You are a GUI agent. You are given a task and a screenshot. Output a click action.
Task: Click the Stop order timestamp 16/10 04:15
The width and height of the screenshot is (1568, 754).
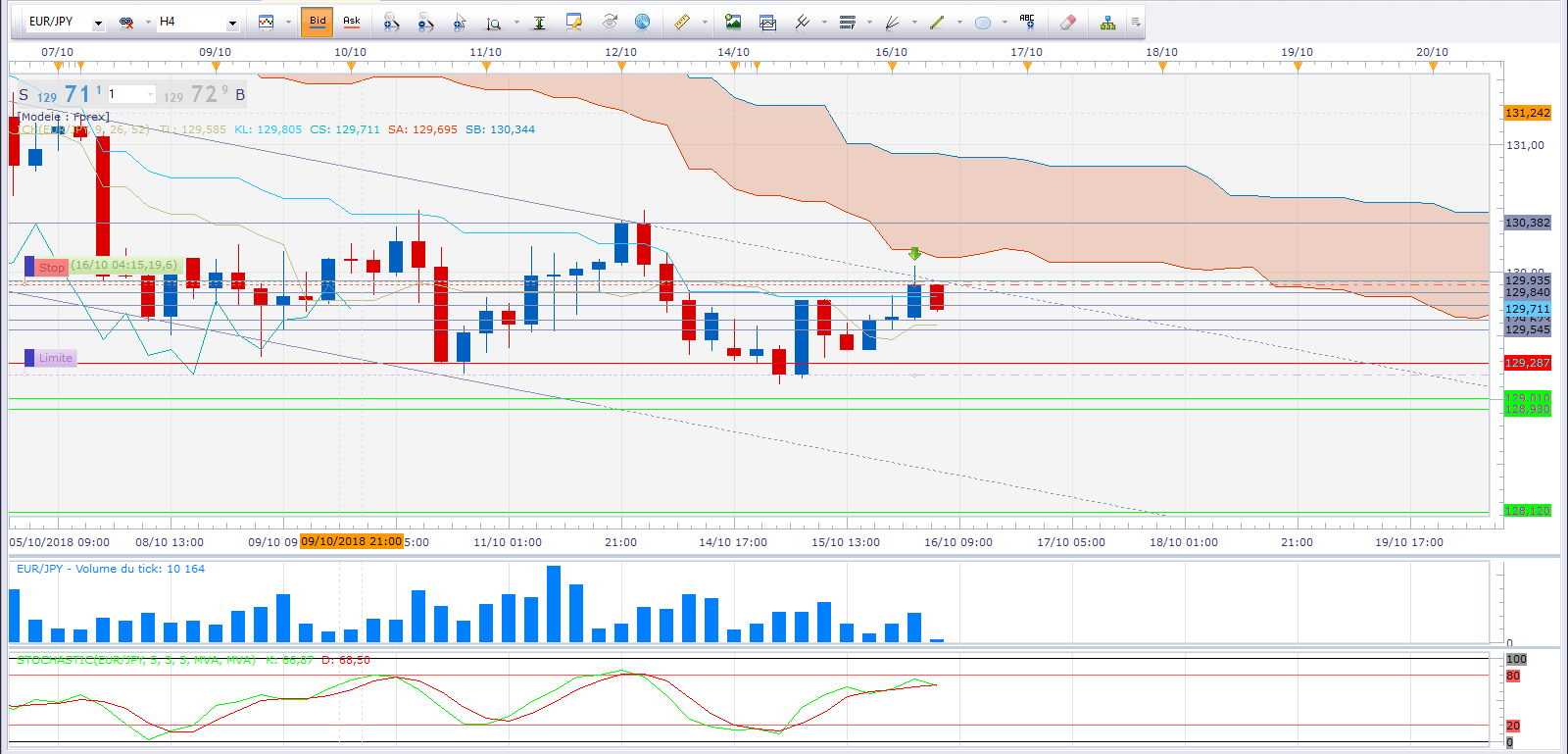pyautogui.click(x=124, y=265)
